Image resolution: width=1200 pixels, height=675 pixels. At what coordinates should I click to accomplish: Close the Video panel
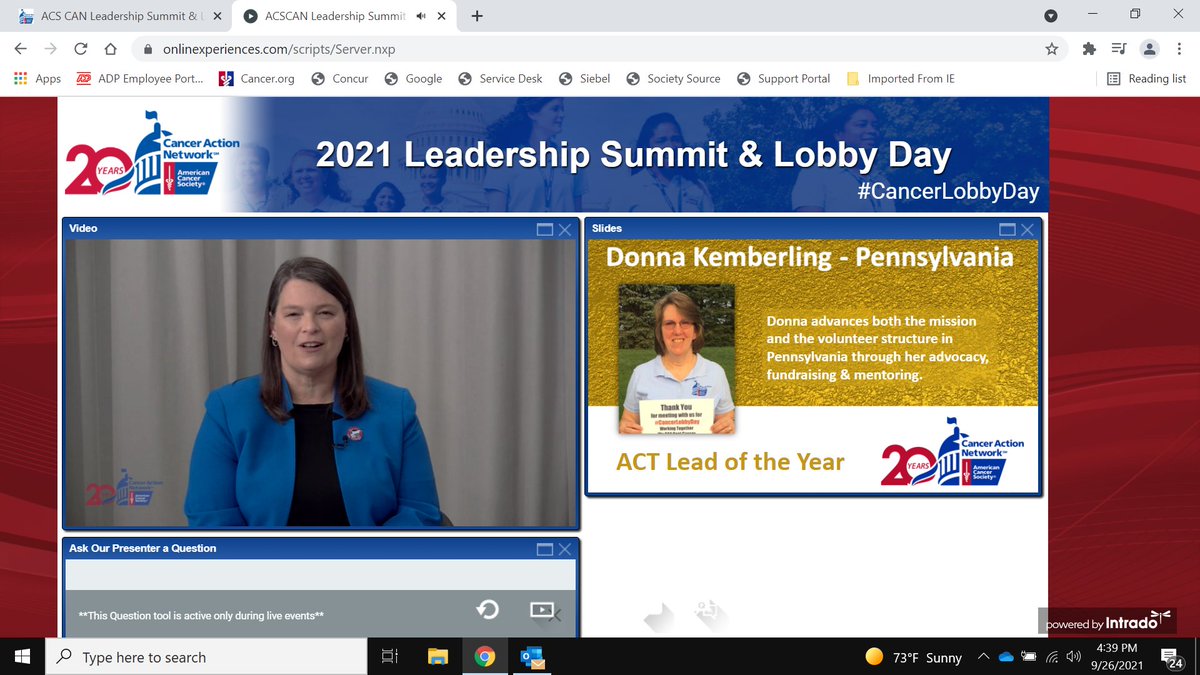565,229
